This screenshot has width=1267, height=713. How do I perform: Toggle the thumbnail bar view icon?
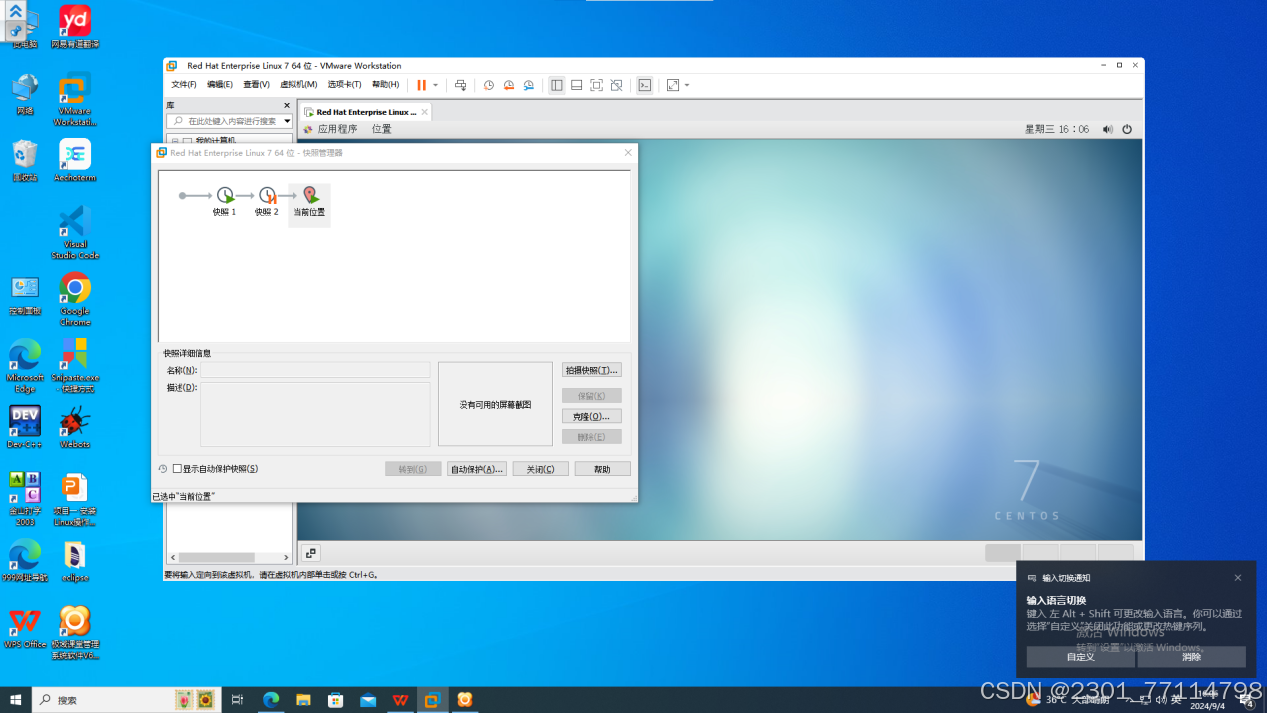point(577,85)
